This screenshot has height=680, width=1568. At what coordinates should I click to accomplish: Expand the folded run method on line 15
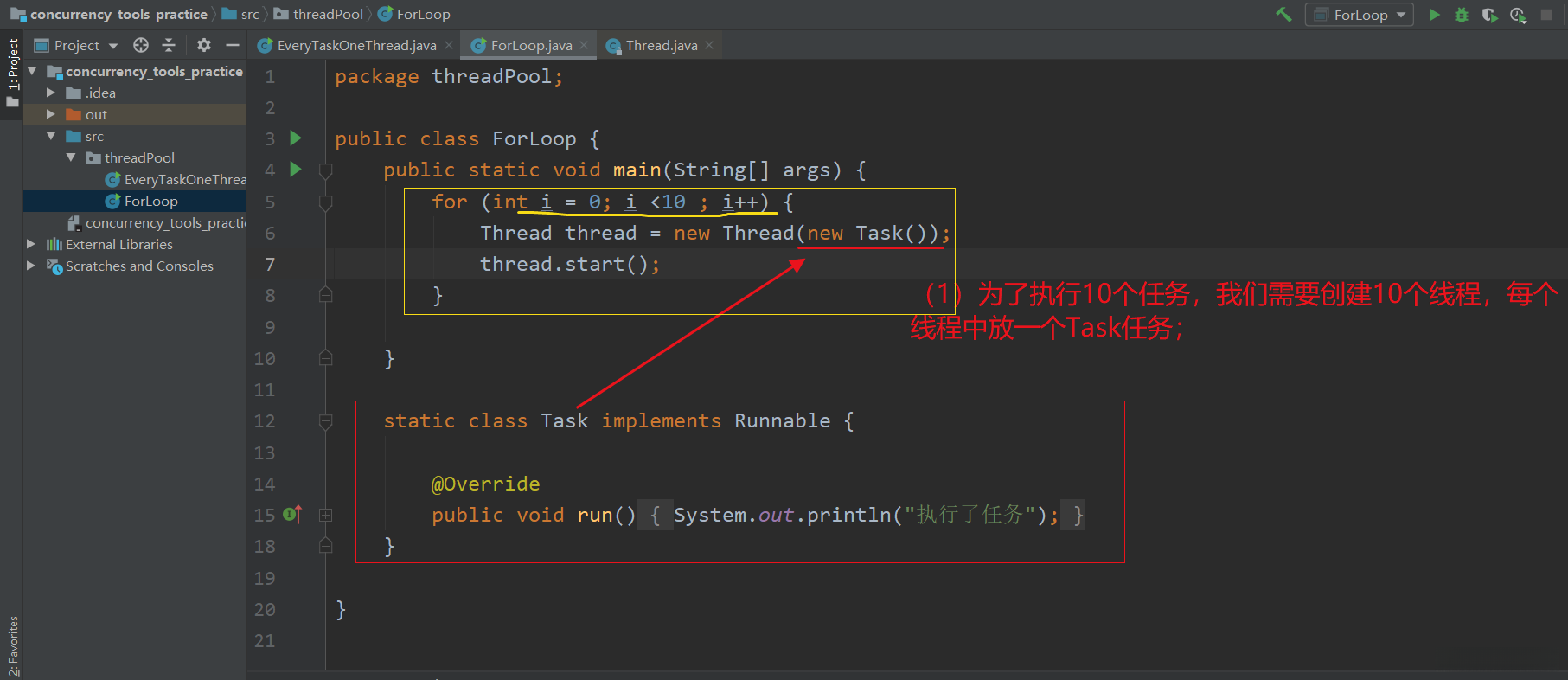(326, 515)
